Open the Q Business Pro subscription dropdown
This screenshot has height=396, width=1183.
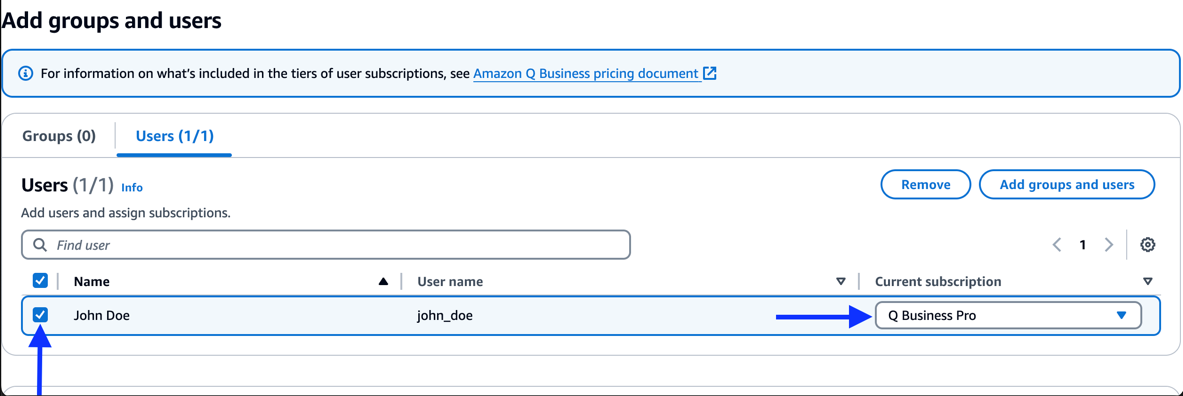click(x=1008, y=316)
